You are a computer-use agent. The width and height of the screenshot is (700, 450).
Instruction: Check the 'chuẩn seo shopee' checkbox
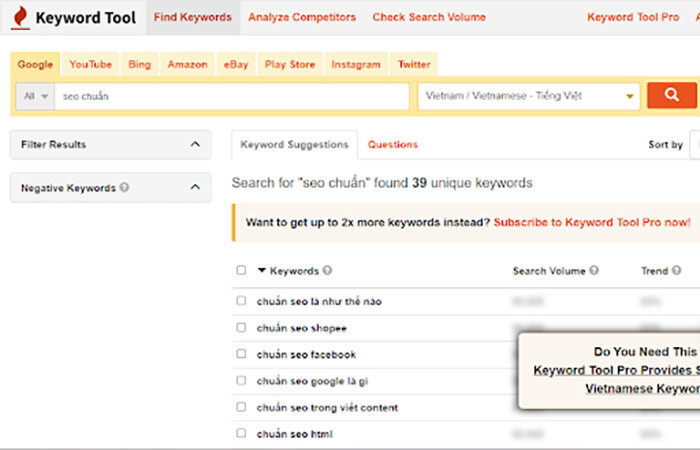241,327
